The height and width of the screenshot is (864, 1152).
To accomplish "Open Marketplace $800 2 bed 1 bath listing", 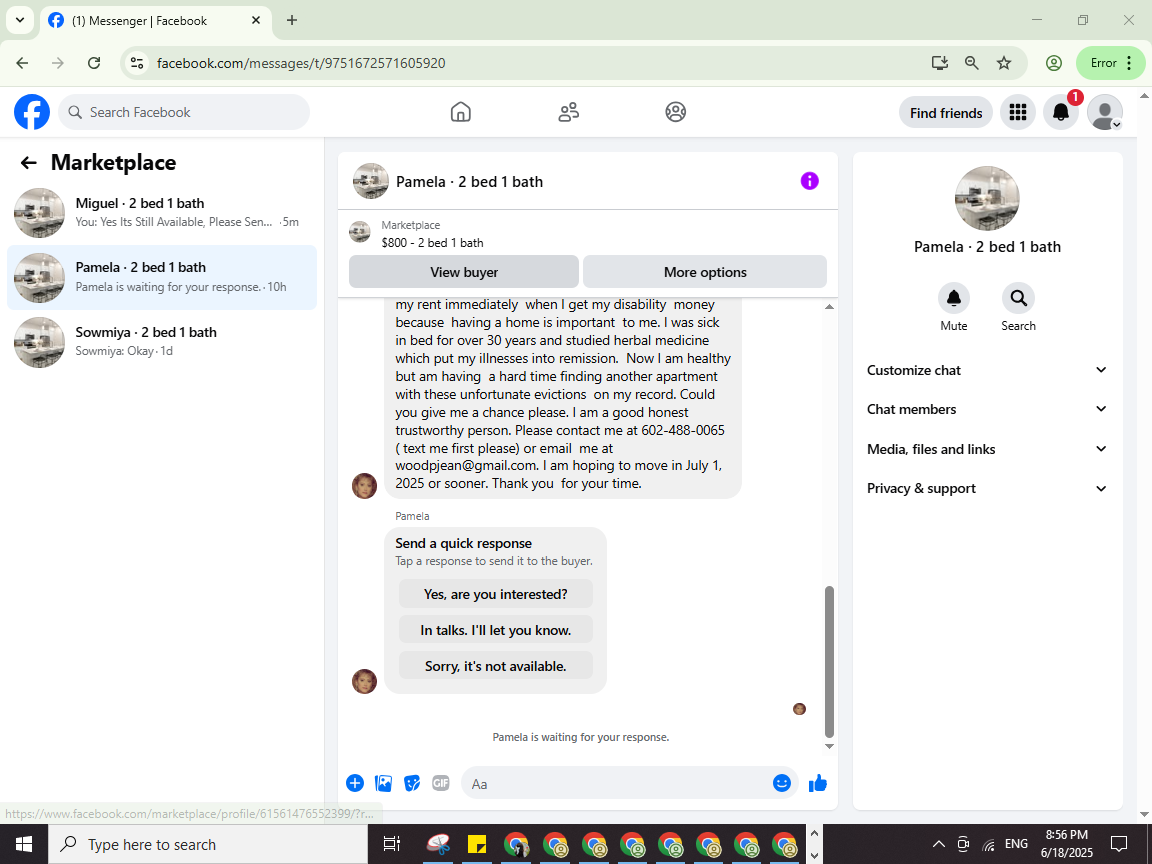I will coord(432,234).
